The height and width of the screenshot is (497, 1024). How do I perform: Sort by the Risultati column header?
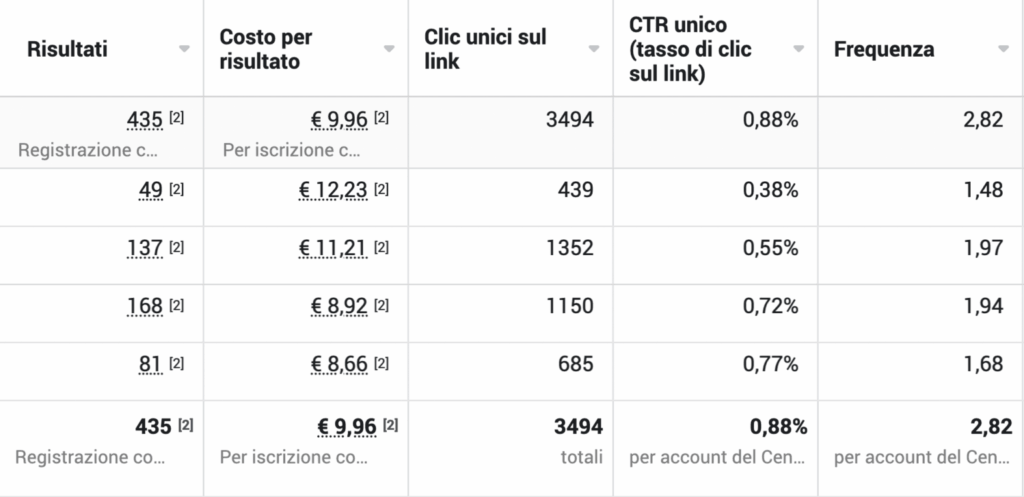coord(68,49)
